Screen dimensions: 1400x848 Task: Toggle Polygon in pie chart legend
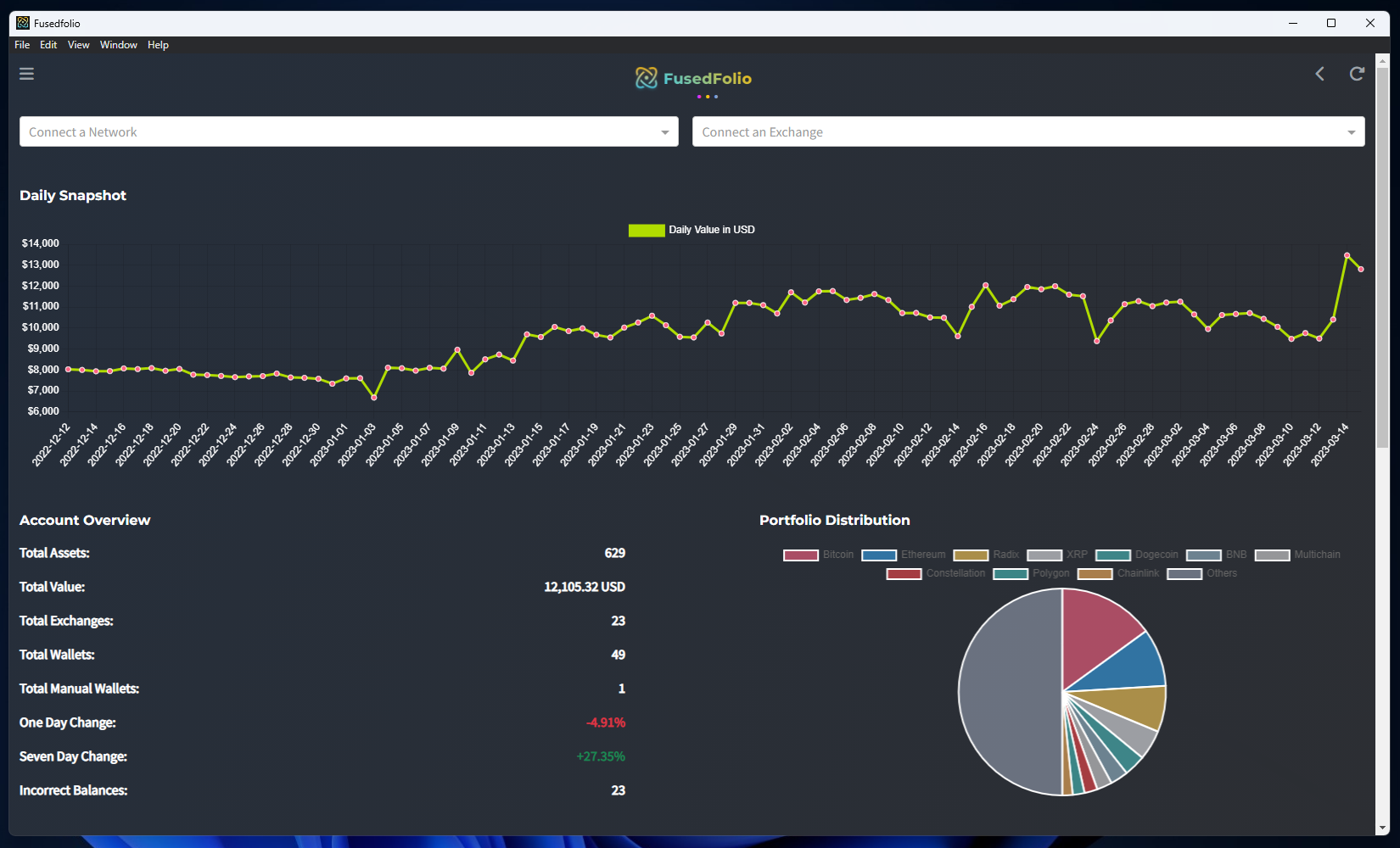point(1032,573)
